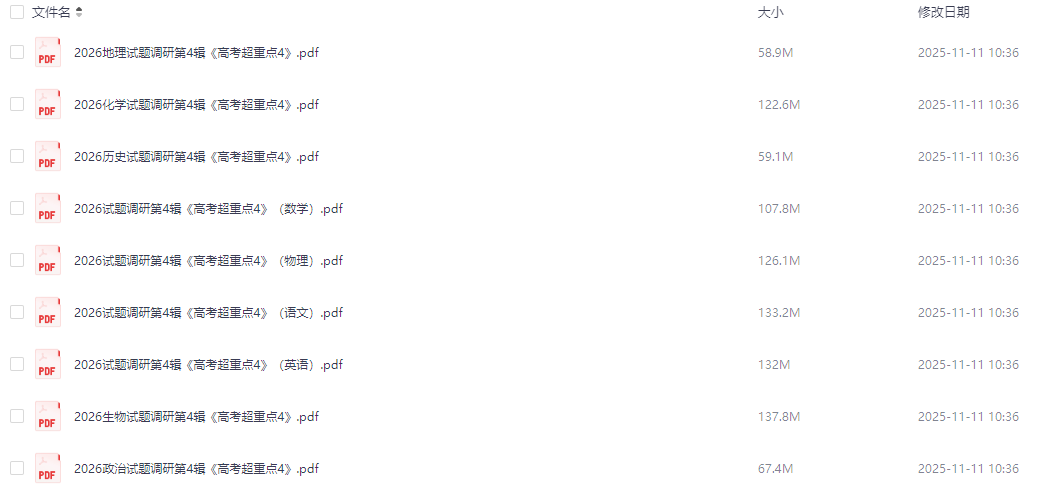The image size is (1047, 496).
Task: Sort list by 大小 column header
Action: 769,12
